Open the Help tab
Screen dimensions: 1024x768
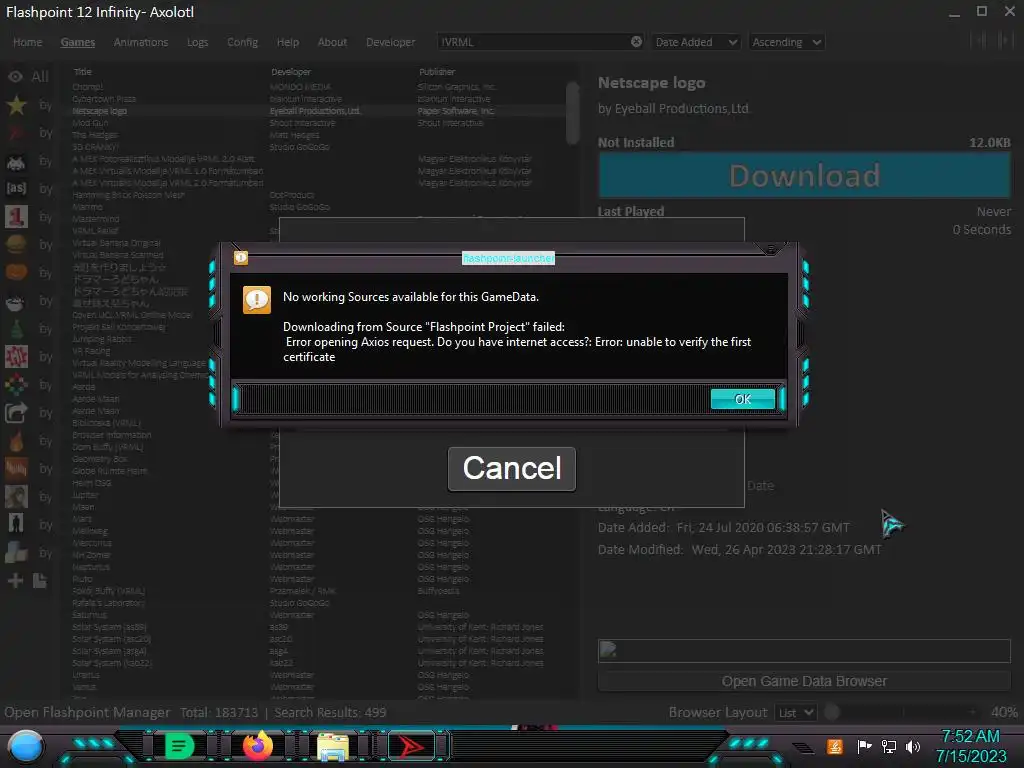click(287, 42)
